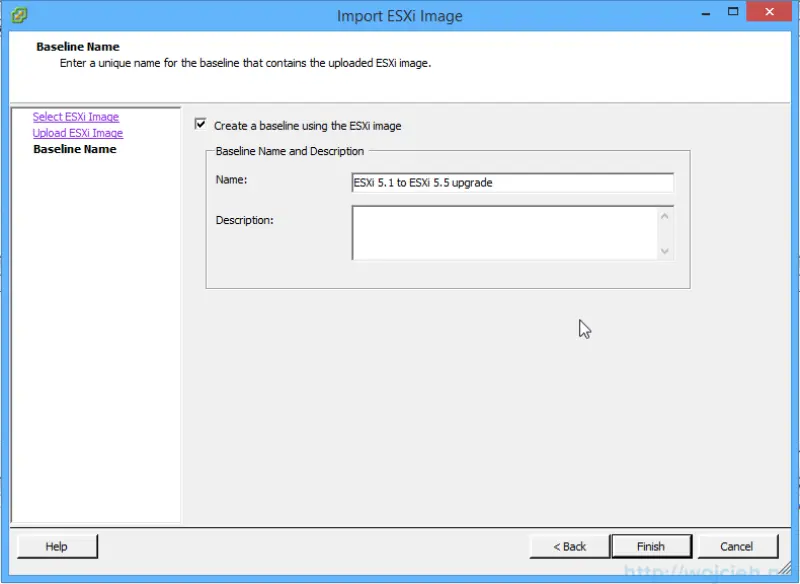Image resolution: width=800 pixels, height=584 pixels.
Task: Disable 'Create a baseline using the ESXi image'
Action: 201,125
